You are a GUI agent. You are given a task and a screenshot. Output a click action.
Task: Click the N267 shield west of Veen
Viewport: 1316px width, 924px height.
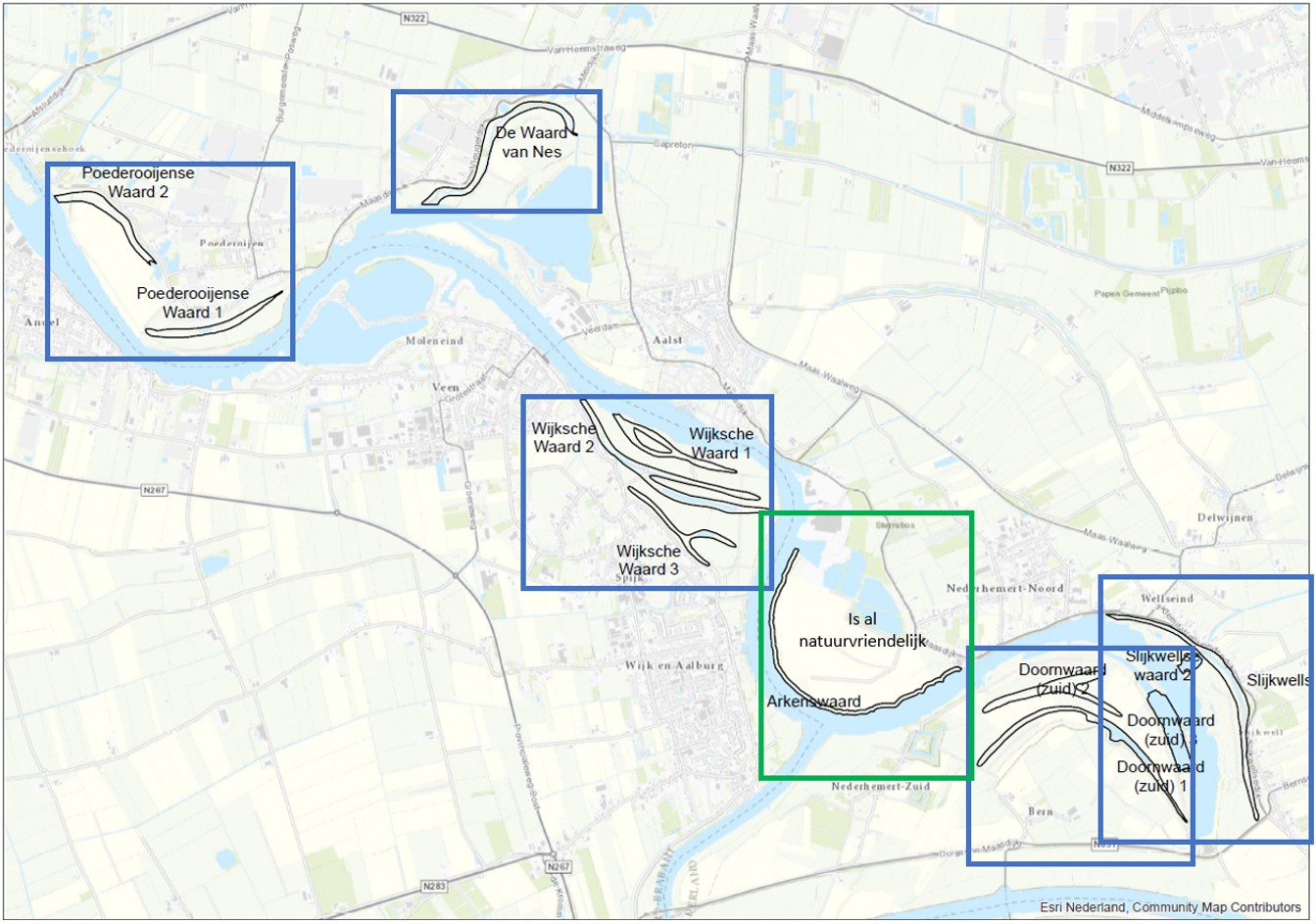(x=154, y=490)
